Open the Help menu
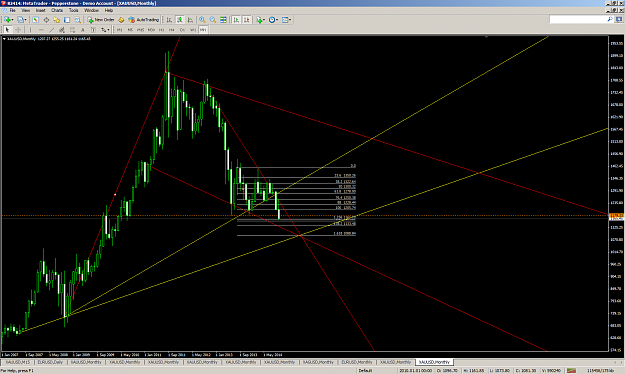Viewport: 625px width, 374px height. click(108, 10)
